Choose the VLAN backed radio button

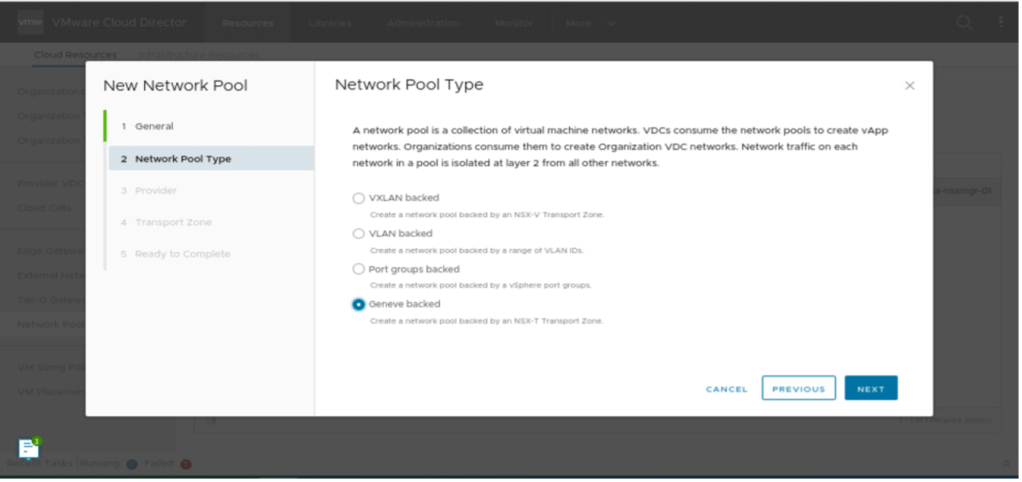359,233
